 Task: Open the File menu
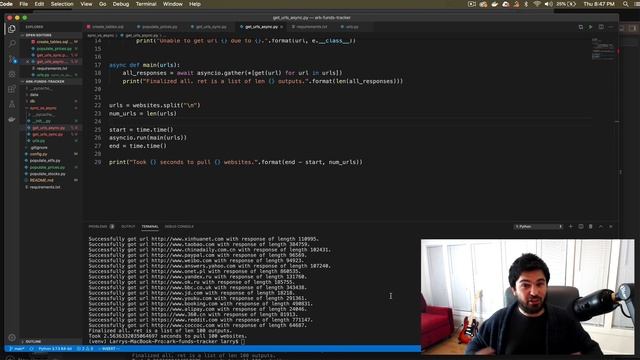24,4
